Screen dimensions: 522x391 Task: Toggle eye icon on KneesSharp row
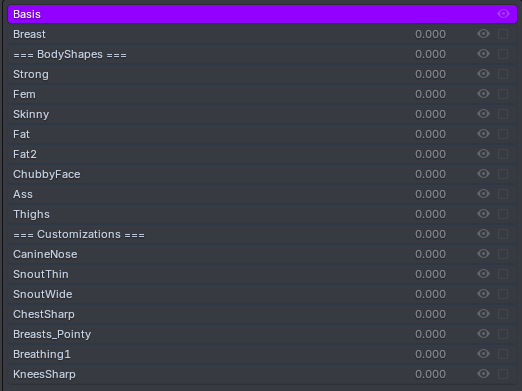point(483,374)
